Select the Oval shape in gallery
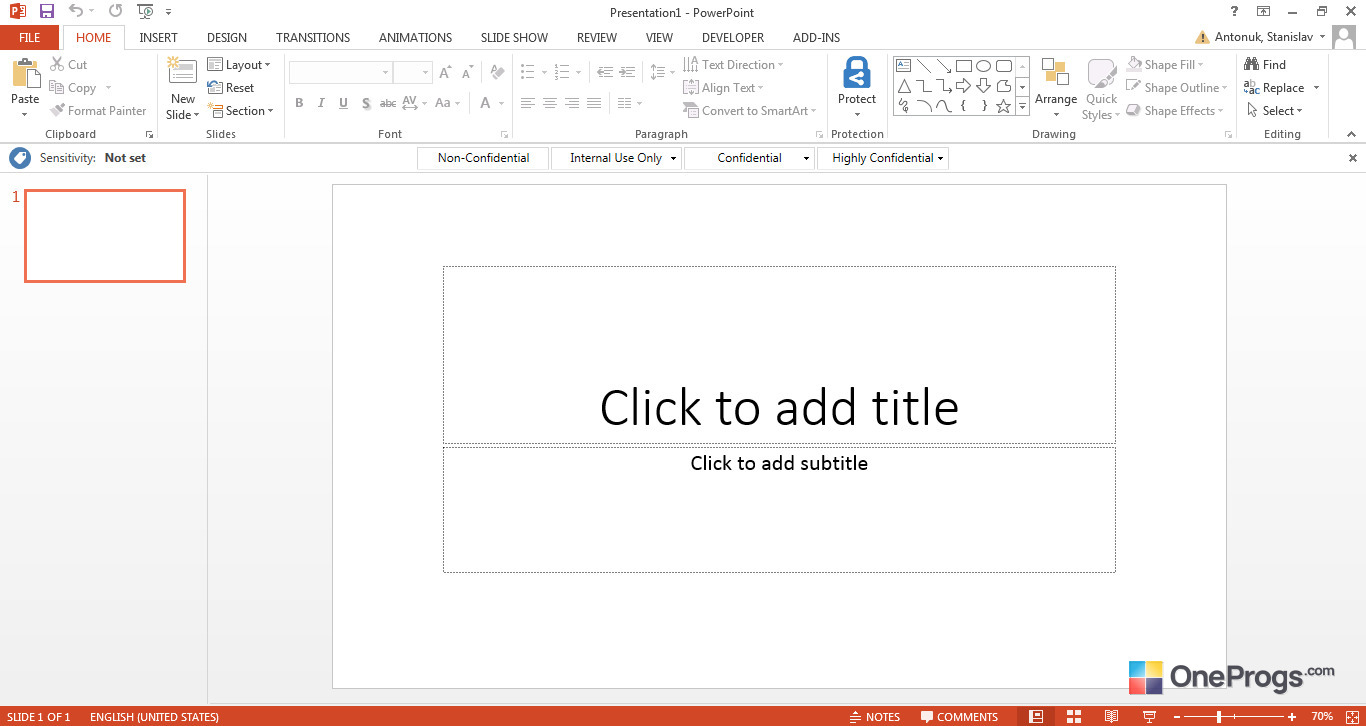Screen dimensions: 1366x726 (x=983, y=66)
